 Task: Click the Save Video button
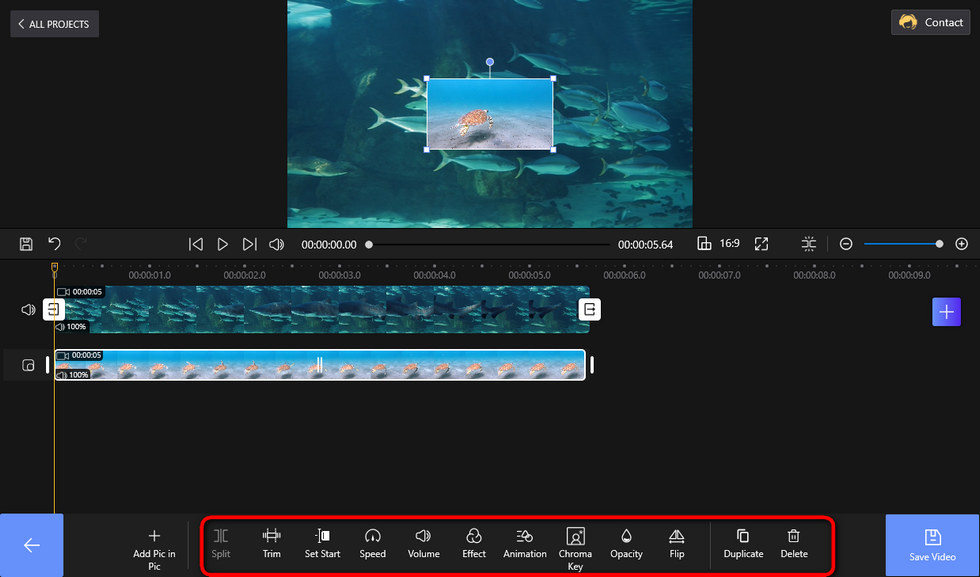[x=932, y=545]
